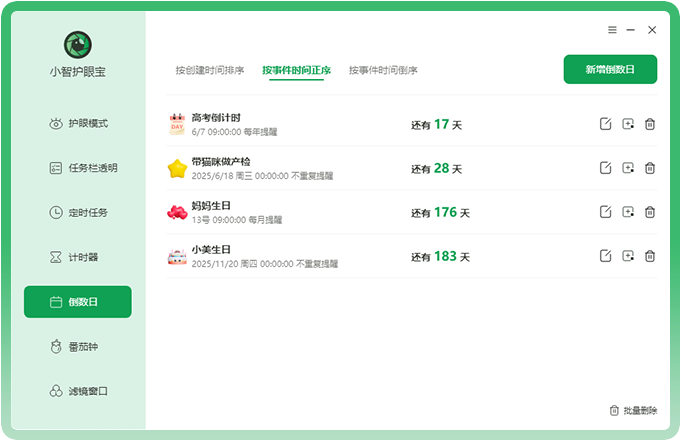Click 批量删除 bulk delete link
Image resolution: width=681 pixels, height=441 pixels.
(x=633, y=411)
